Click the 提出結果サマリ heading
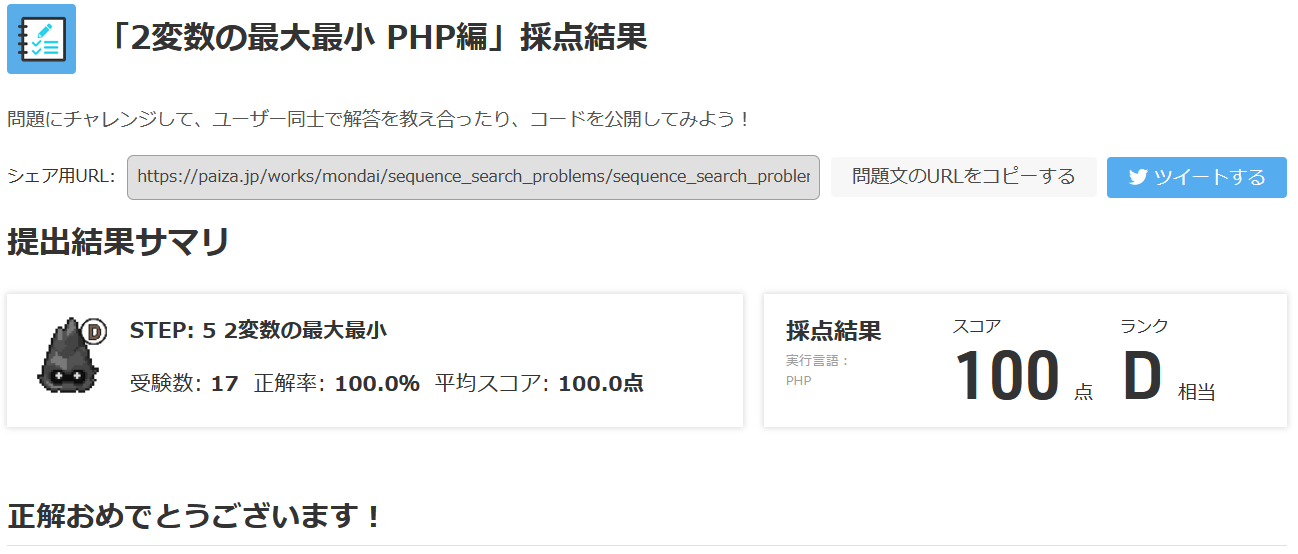The height and width of the screenshot is (554, 1298). [x=118, y=242]
